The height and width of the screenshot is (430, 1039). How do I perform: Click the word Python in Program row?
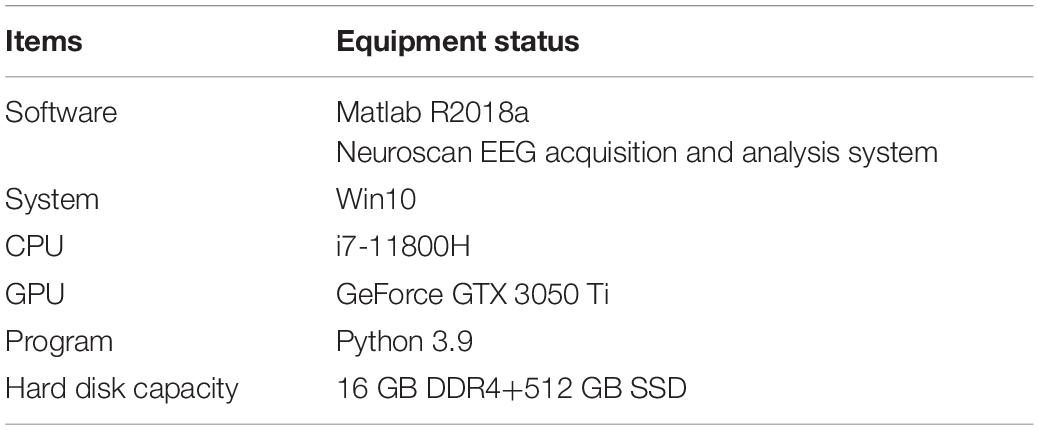(380, 343)
